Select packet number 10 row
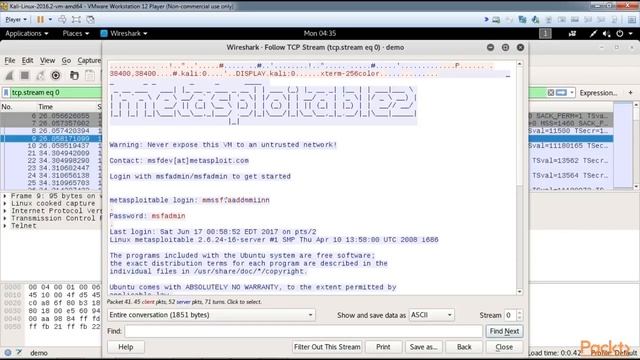The height and width of the screenshot is (360, 640). point(51,146)
